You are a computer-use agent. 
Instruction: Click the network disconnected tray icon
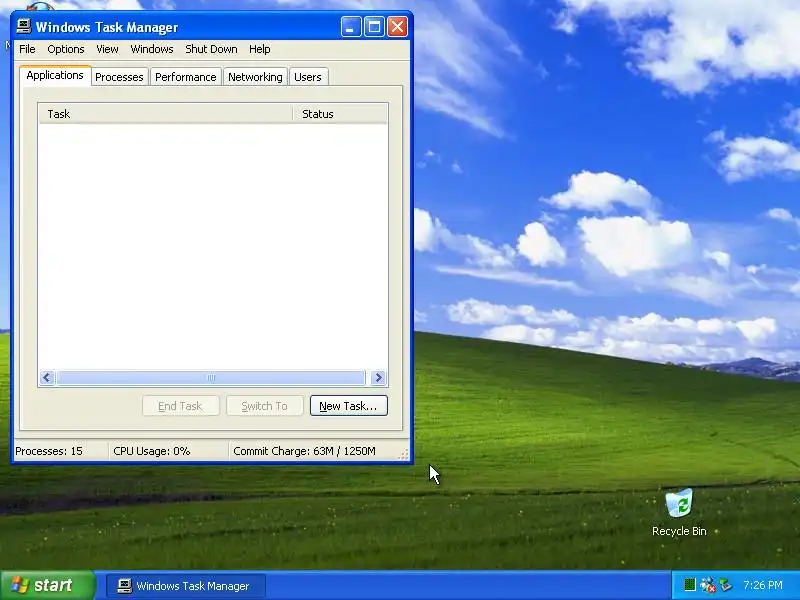tap(708, 585)
